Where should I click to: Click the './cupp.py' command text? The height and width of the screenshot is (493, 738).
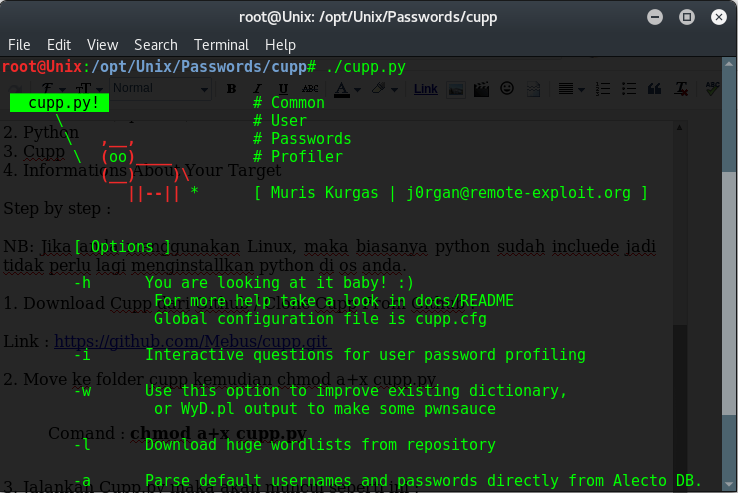365,67
